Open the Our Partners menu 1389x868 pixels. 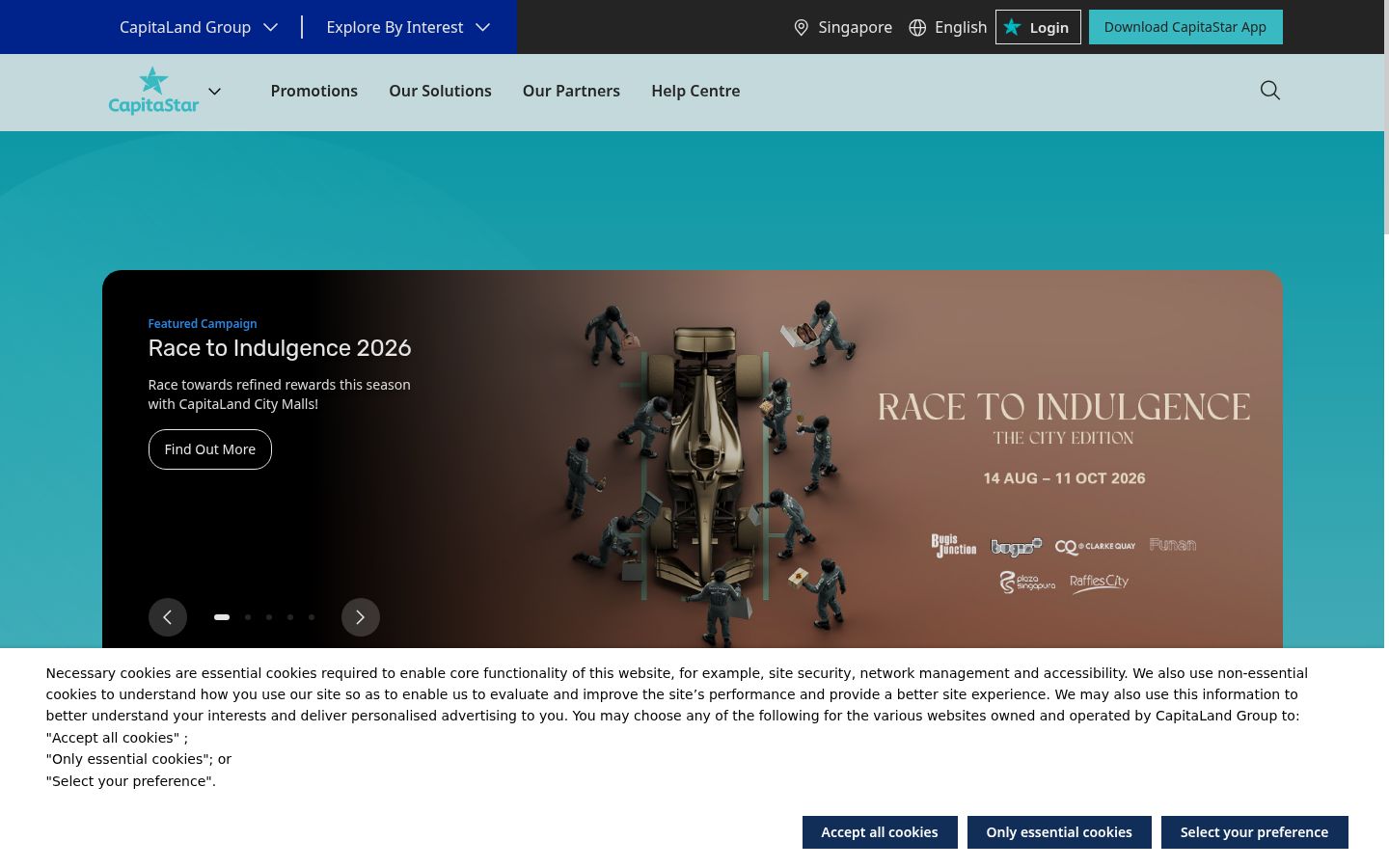pos(571,91)
